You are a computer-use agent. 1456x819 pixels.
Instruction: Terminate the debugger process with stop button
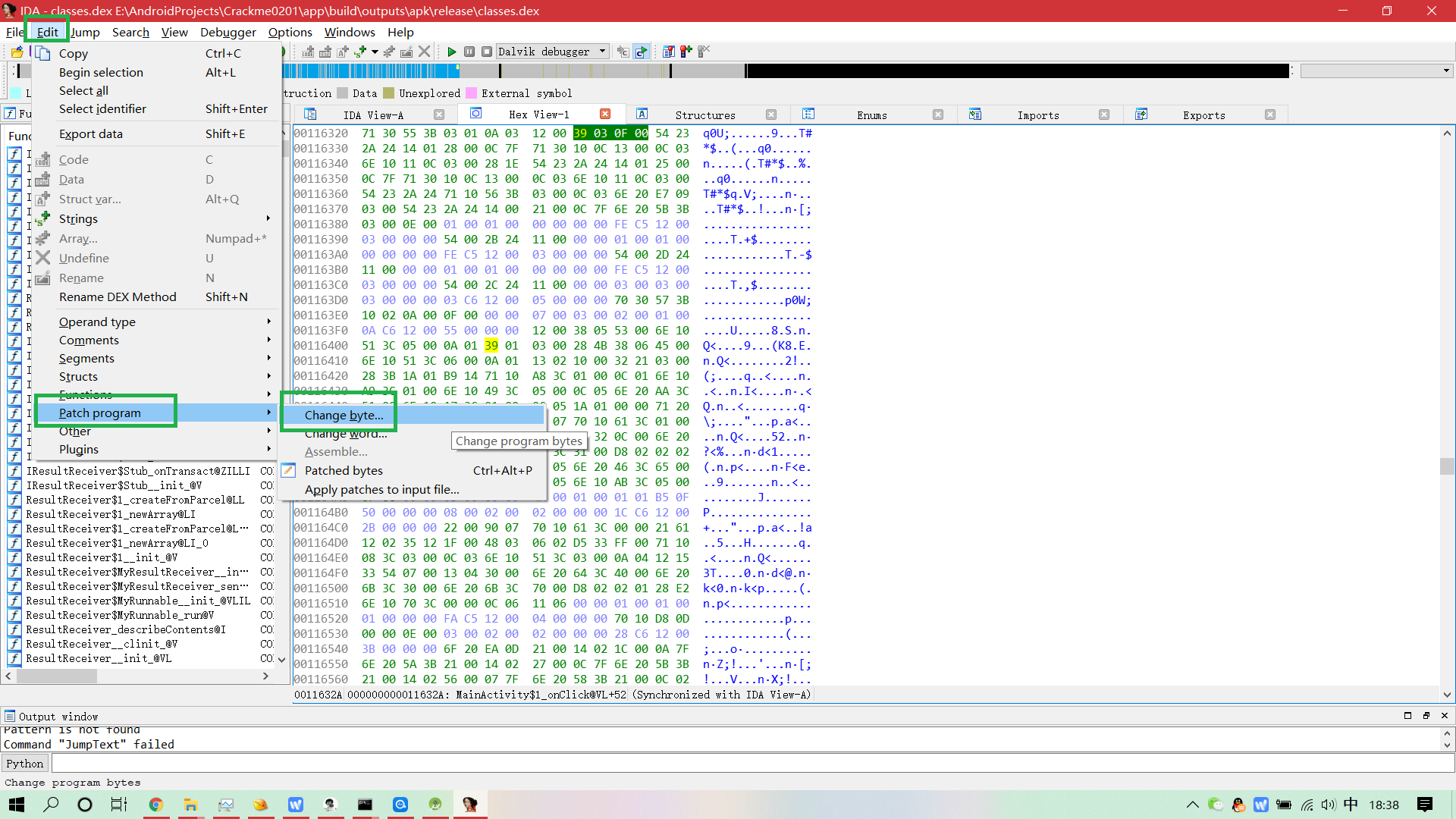click(487, 52)
